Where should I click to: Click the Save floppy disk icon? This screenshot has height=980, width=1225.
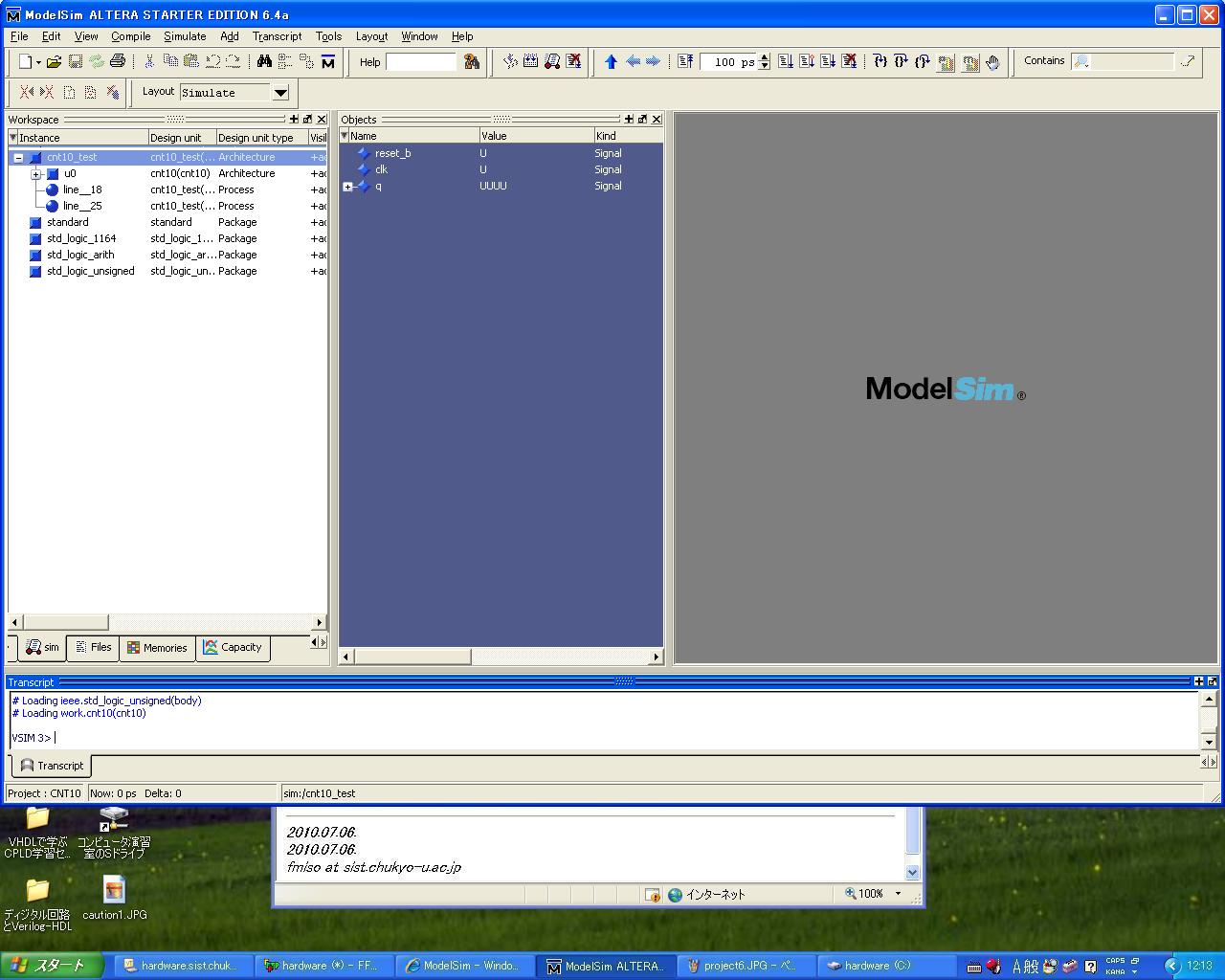[x=75, y=61]
